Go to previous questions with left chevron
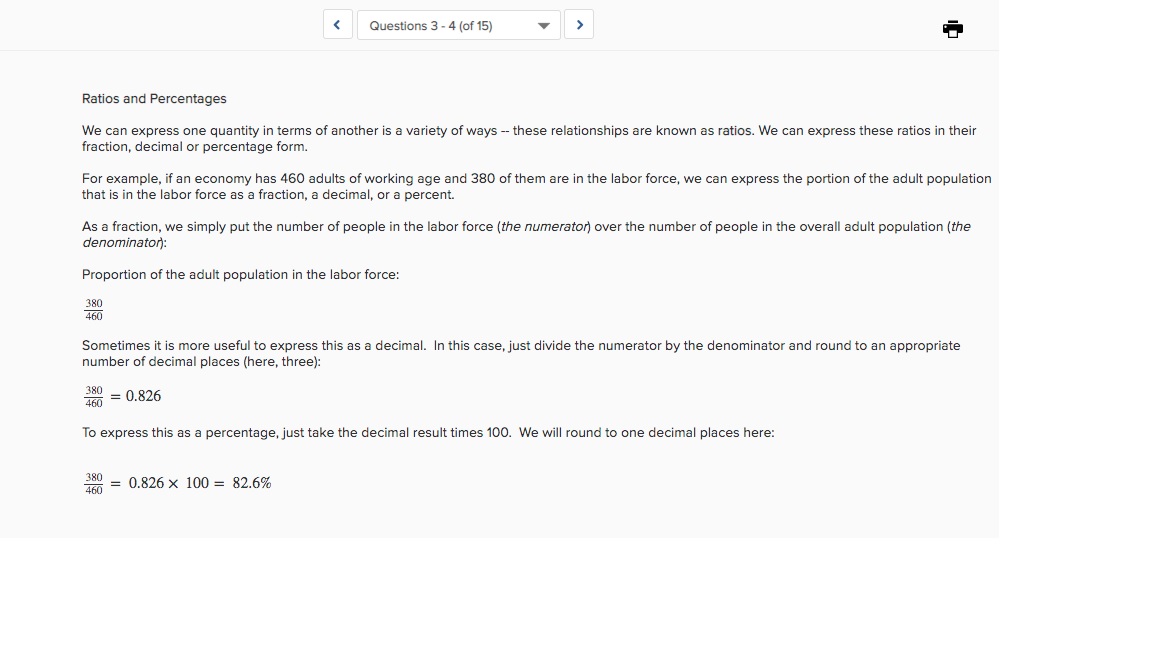The height and width of the screenshot is (648, 1152). click(337, 25)
